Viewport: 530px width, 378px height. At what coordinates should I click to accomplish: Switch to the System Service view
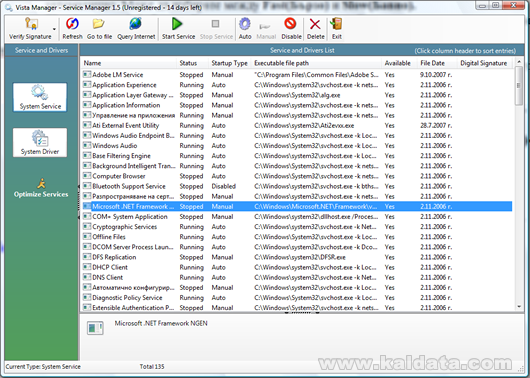40,97
